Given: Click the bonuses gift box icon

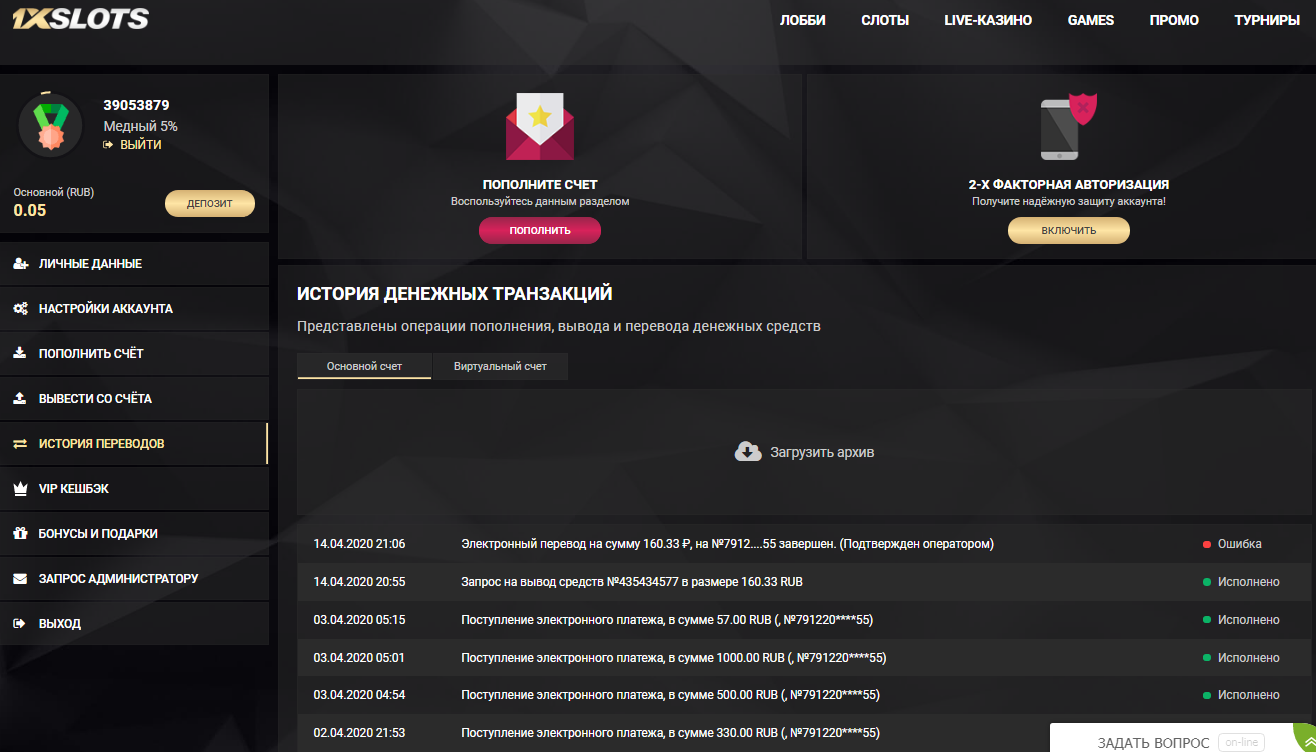Looking at the screenshot, I should [20, 534].
